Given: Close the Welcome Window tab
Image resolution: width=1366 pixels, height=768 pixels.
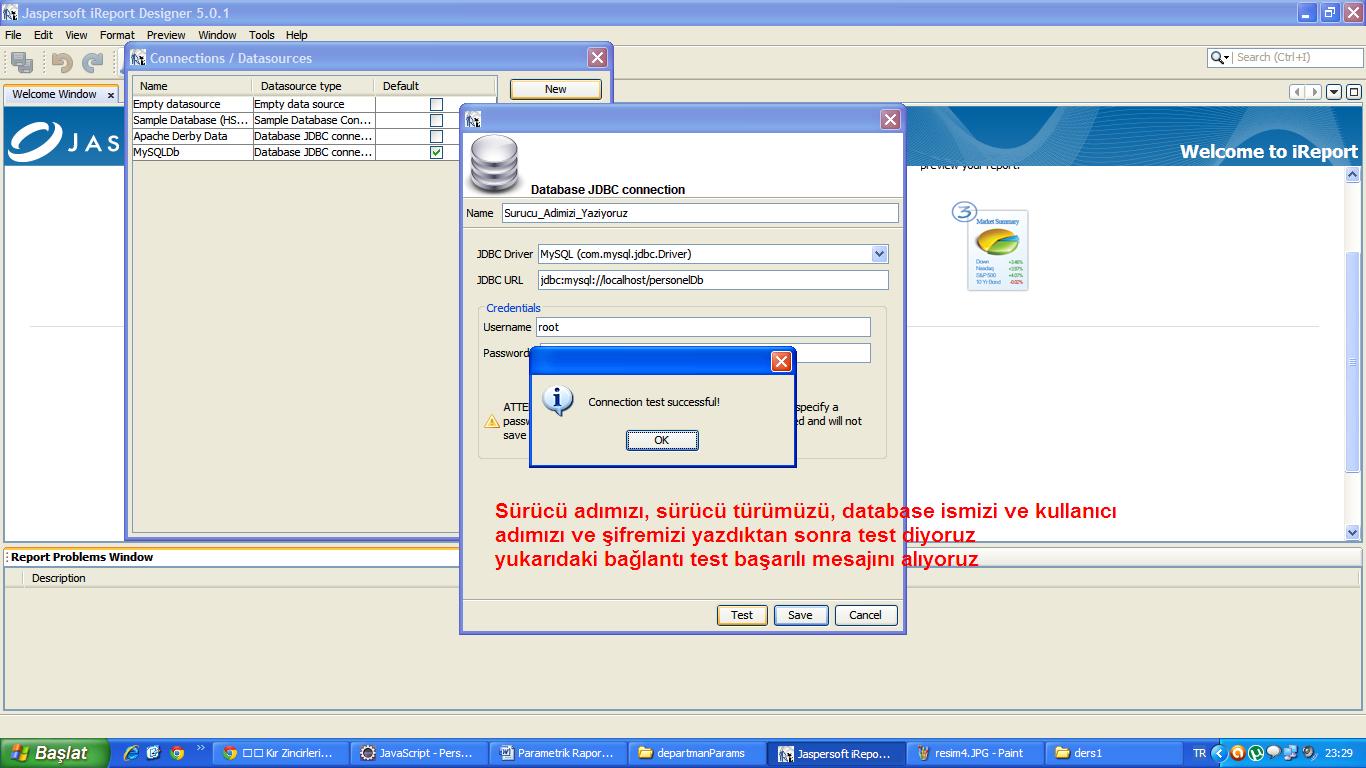Looking at the screenshot, I should tap(111, 95).
